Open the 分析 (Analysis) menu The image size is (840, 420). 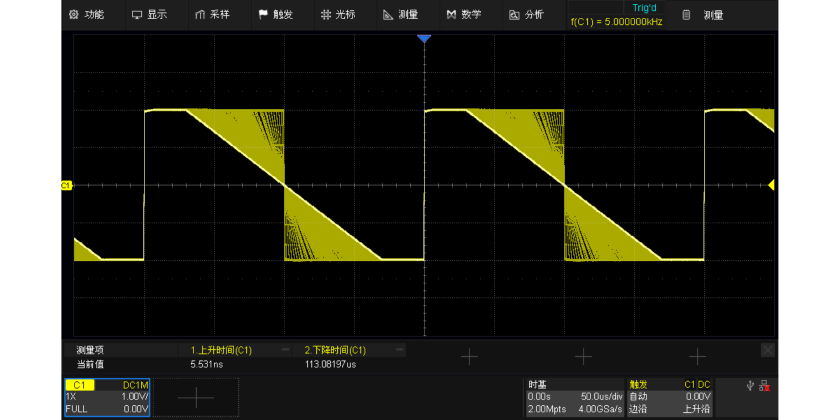pyautogui.click(x=526, y=15)
